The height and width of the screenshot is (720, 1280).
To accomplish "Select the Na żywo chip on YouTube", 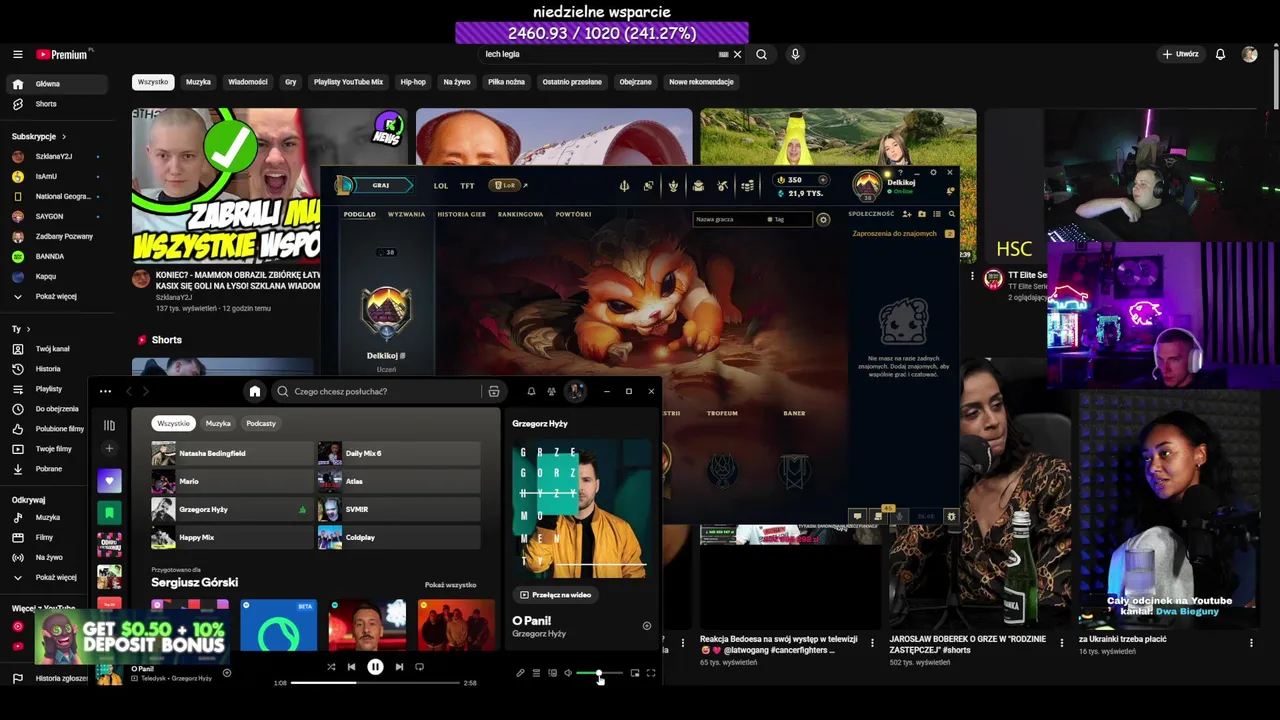I will (456, 82).
